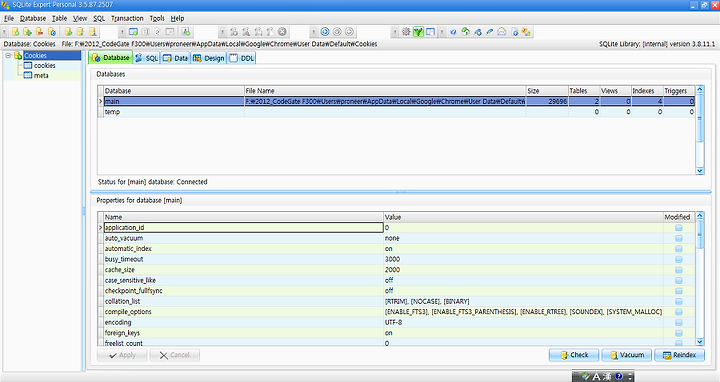Open the View menu
This screenshot has height=382, width=720.
[80, 18]
